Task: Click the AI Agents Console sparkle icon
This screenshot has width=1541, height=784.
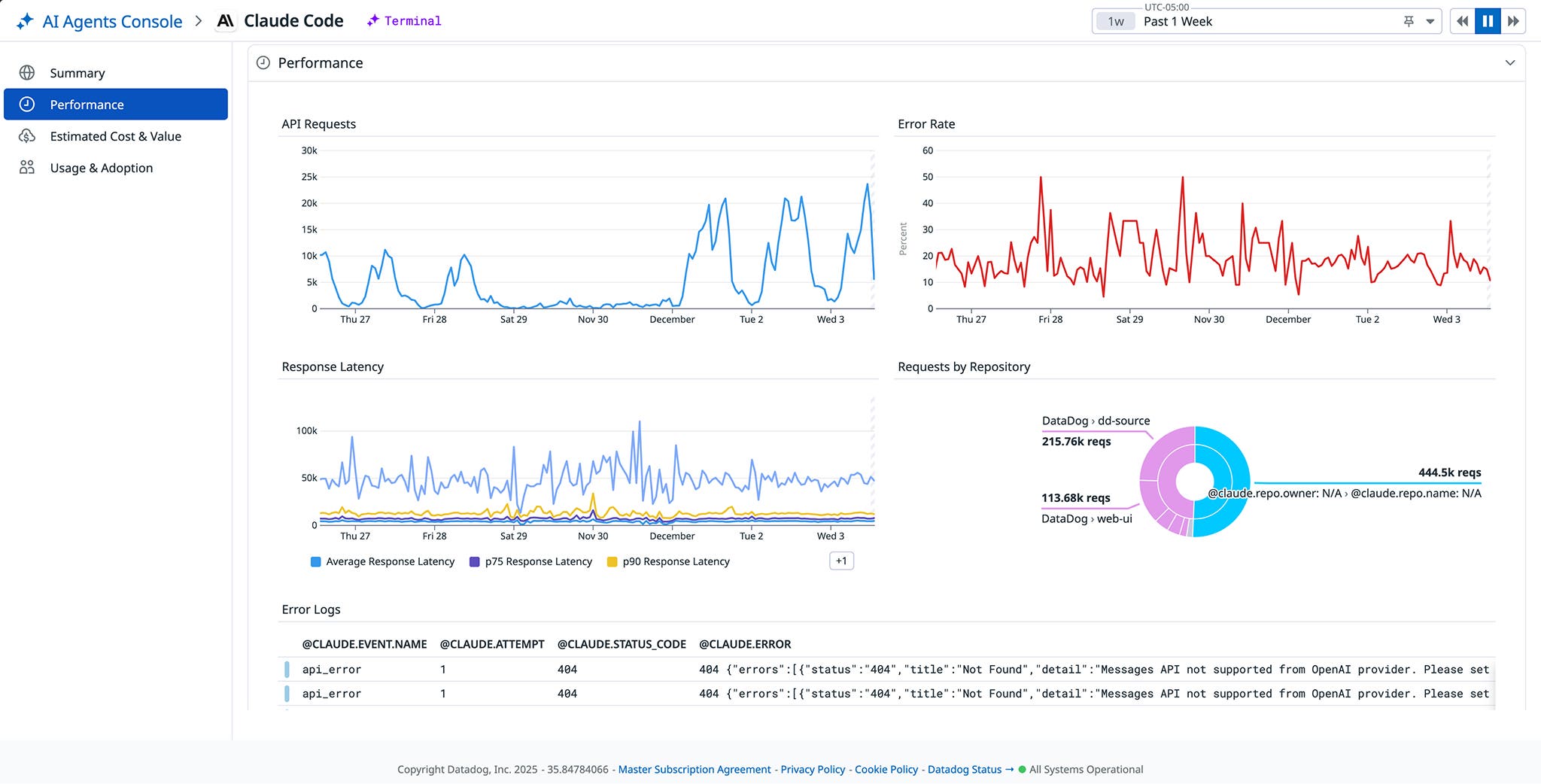Action: 25,20
